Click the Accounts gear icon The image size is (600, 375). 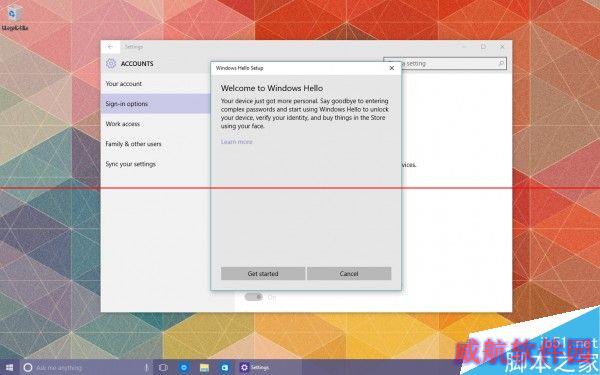[111, 64]
